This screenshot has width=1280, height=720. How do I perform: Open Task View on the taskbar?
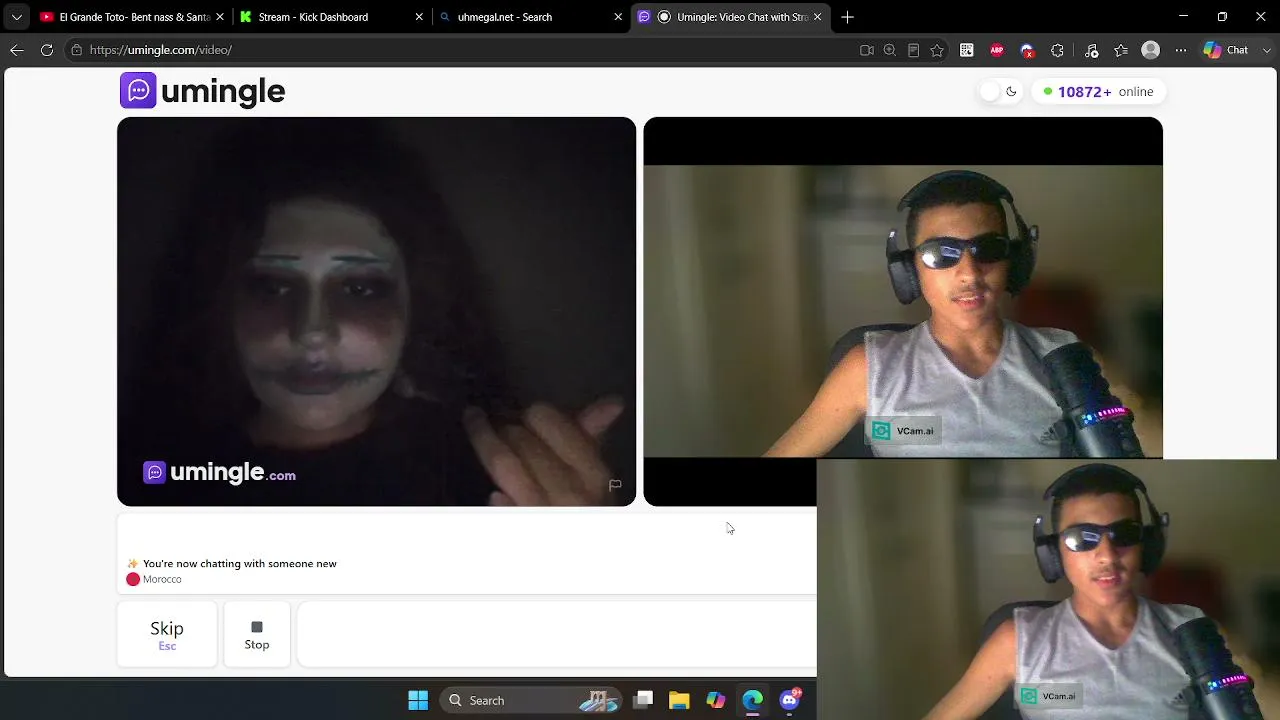click(x=643, y=700)
